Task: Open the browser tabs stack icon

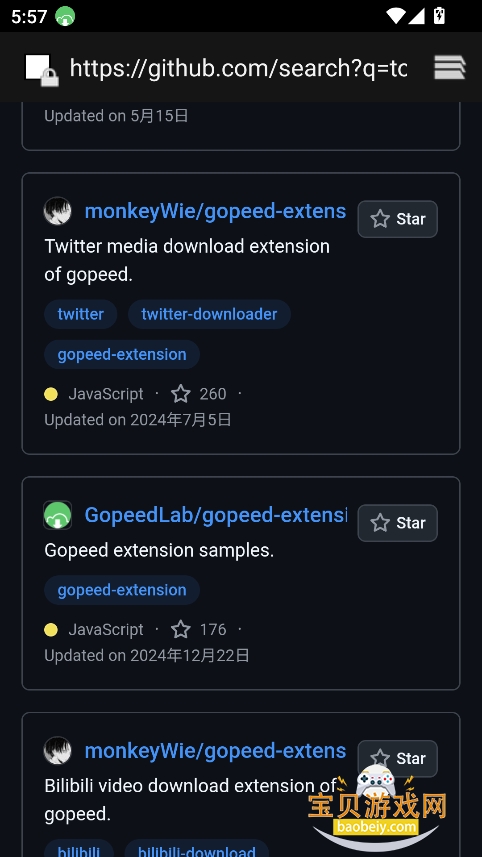Action: tap(450, 68)
